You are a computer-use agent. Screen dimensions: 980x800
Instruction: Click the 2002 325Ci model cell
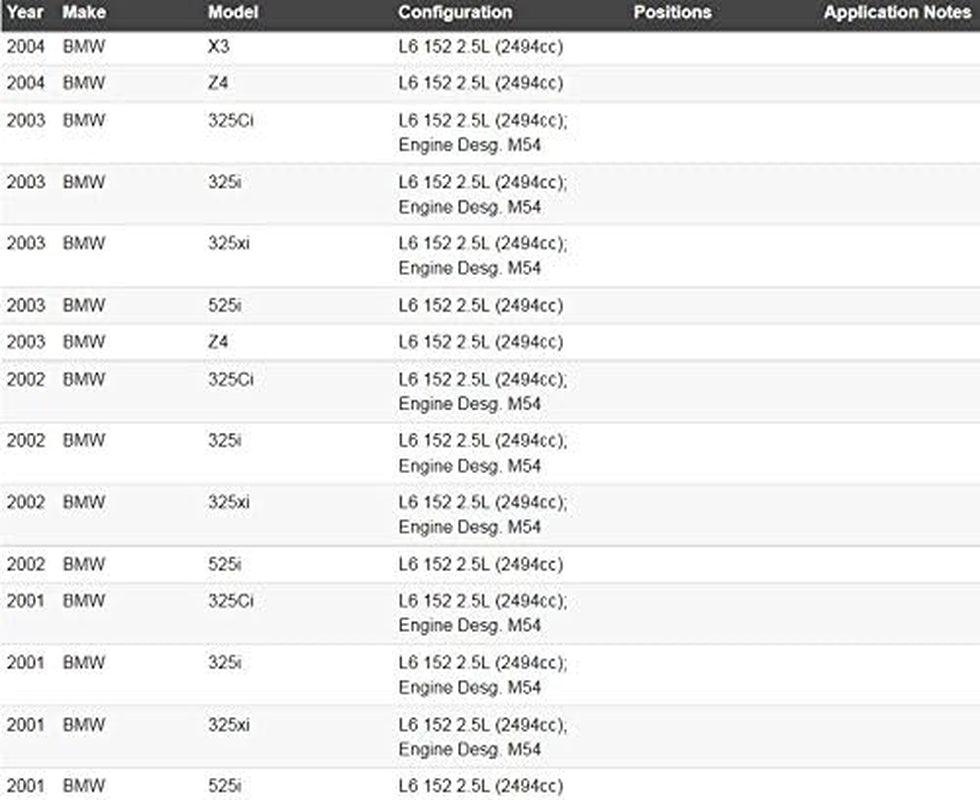point(231,380)
